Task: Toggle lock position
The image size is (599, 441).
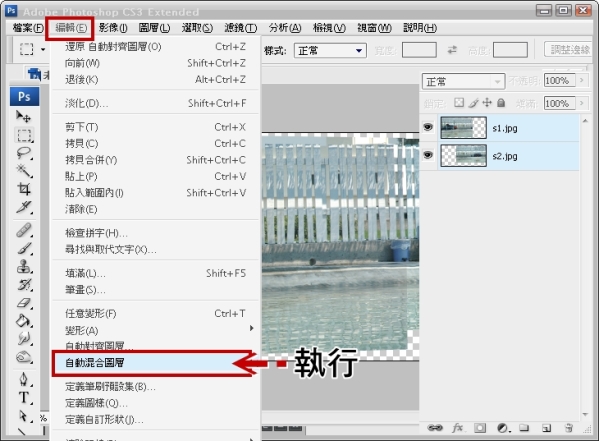Action: tap(487, 102)
